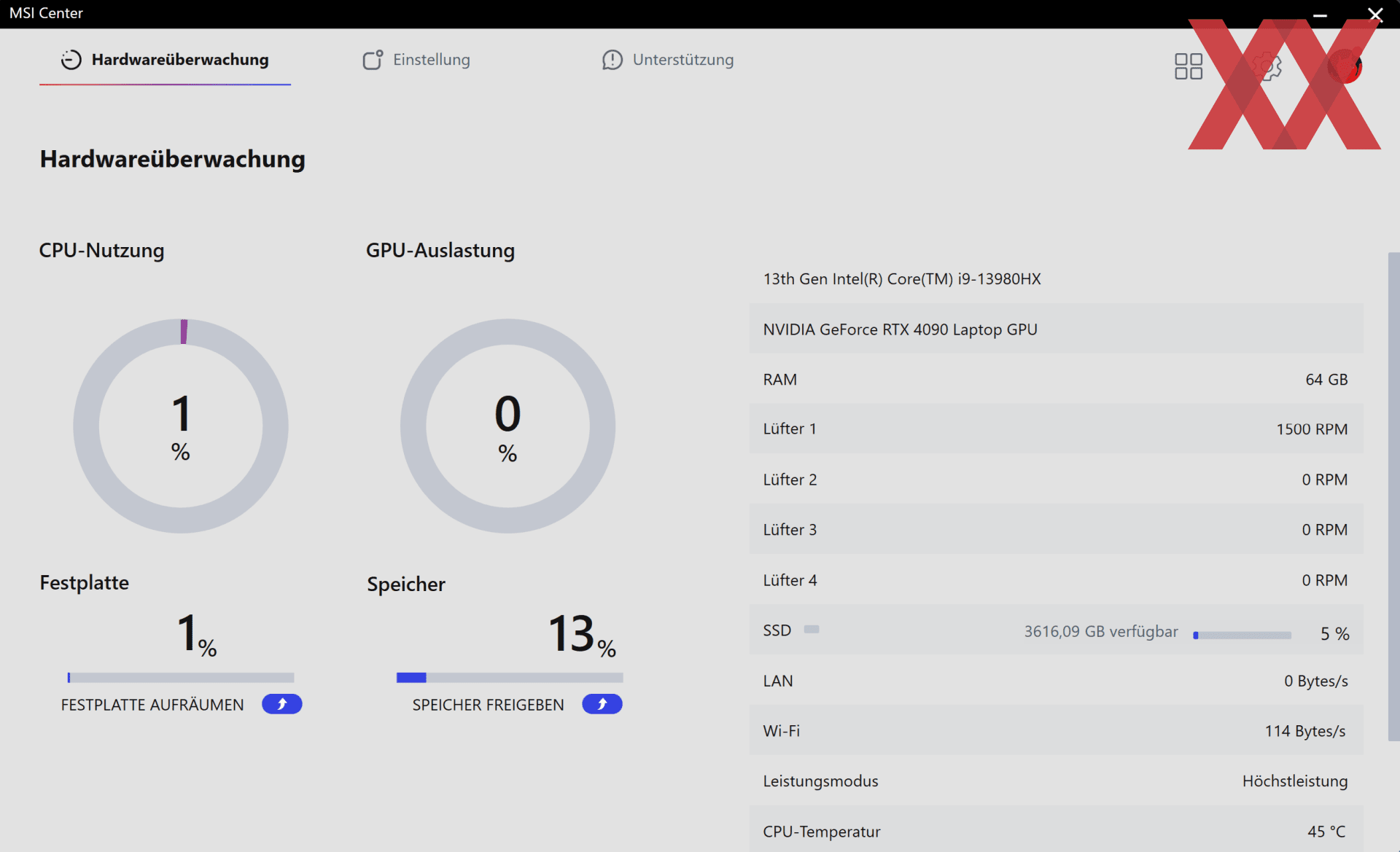Click the Speicher section heading
Image resolution: width=1400 pixels, height=852 pixels.
point(406,585)
